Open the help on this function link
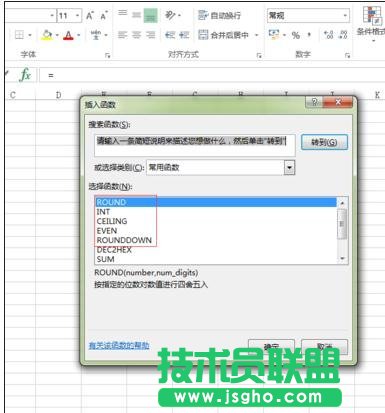 (119, 345)
